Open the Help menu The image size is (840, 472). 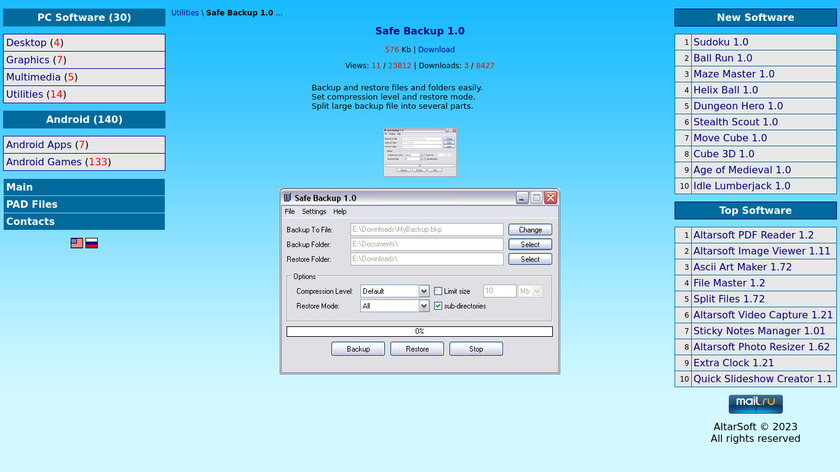340,212
